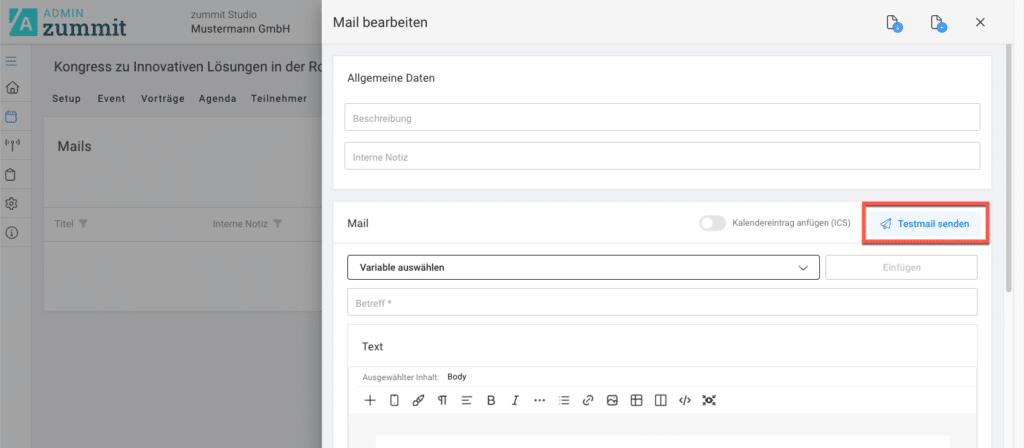The height and width of the screenshot is (448, 1024).
Task: Insert an image using the editor toolbar
Action: [612, 400]
